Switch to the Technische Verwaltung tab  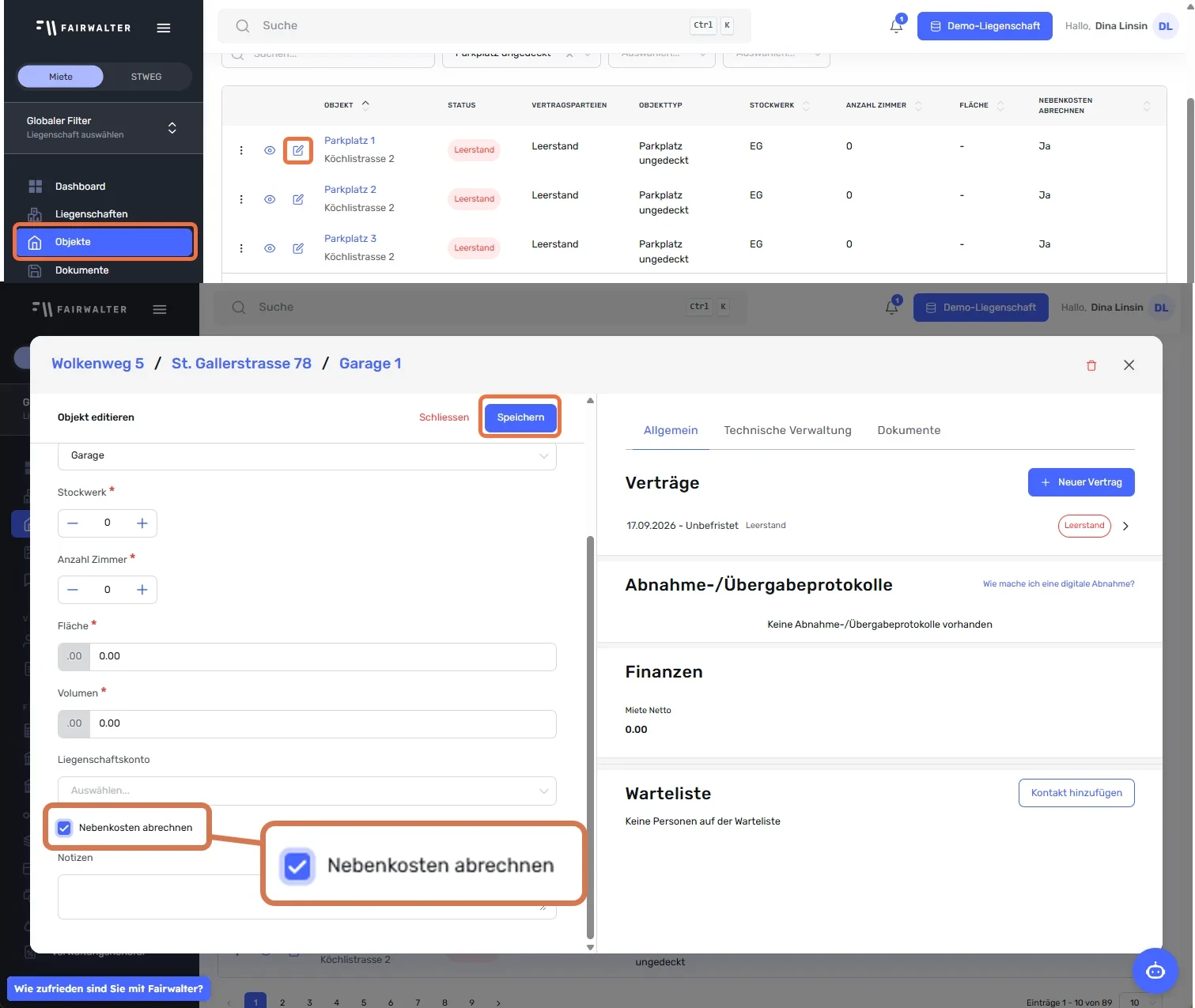click(788, 430)
